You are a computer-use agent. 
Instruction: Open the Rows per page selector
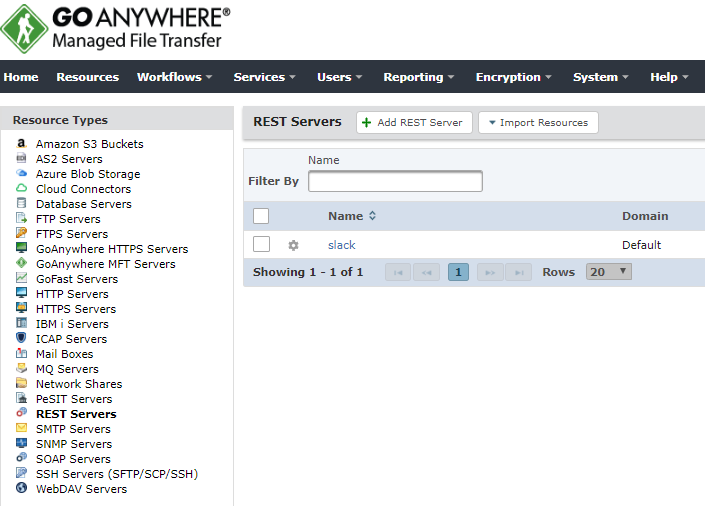(609, 272)
